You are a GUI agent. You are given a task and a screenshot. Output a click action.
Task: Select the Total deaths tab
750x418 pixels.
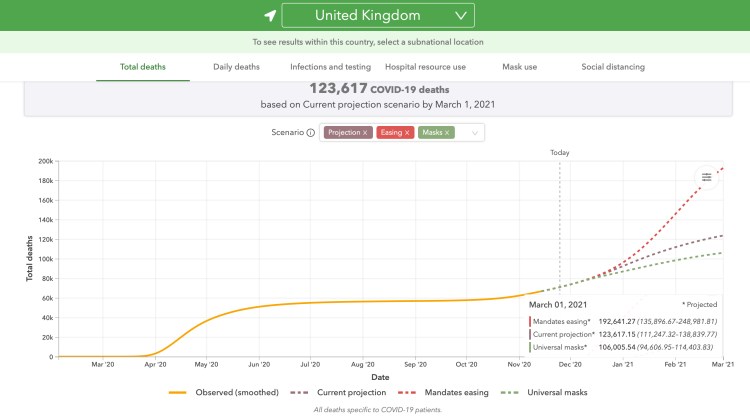click(142, 67)
